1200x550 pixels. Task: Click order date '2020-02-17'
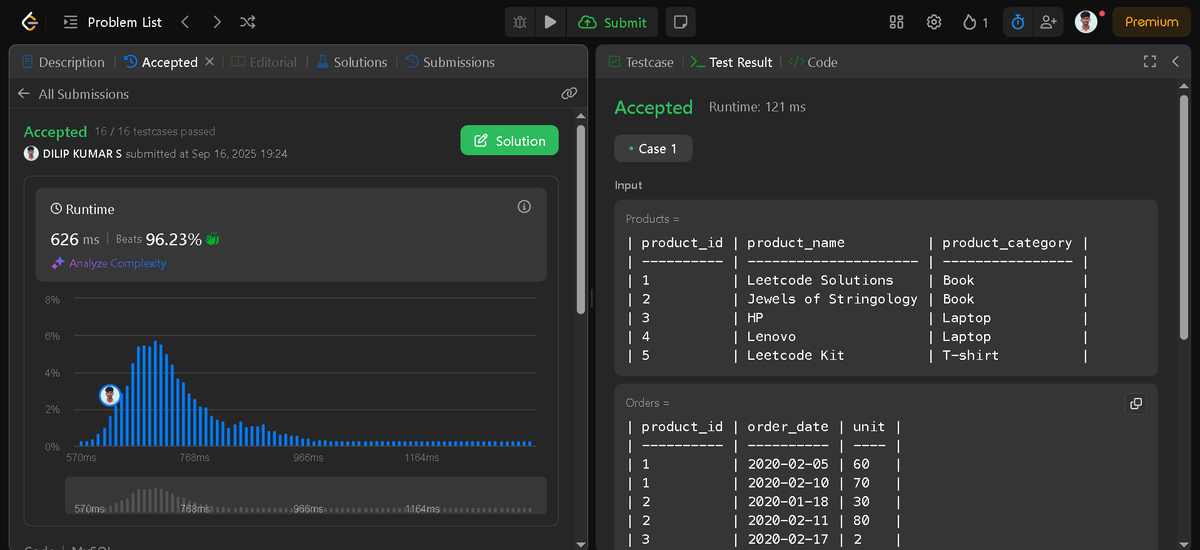[x=788, y=539]
